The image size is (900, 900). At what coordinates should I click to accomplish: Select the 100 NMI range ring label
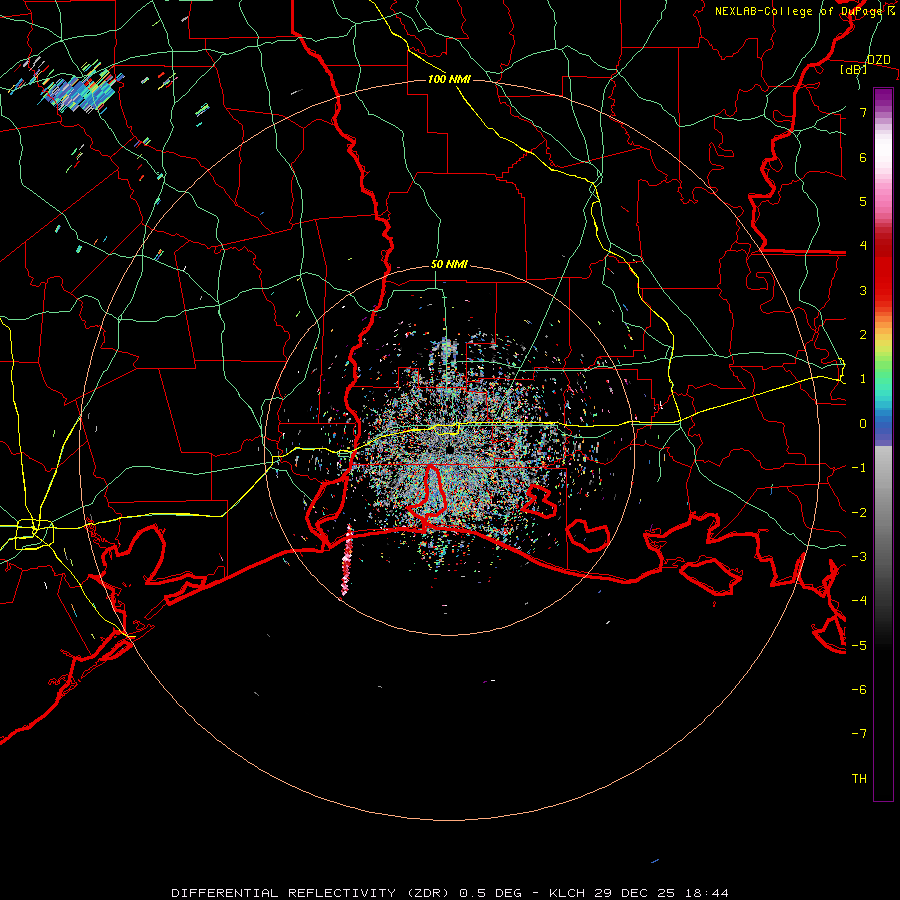click(449, 79)
